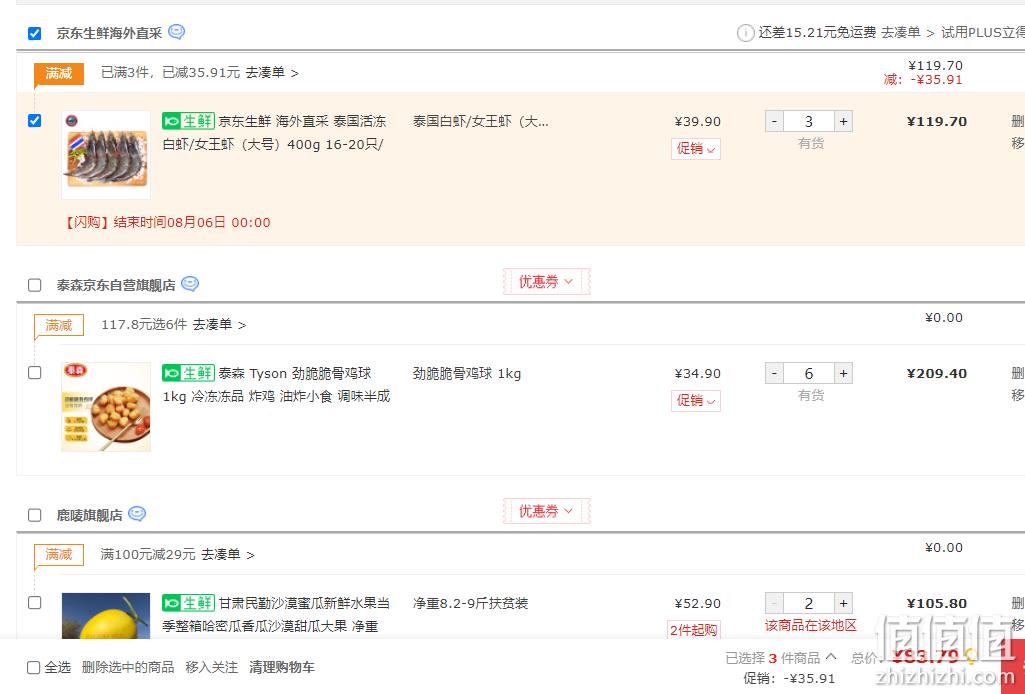This screenshot has height=694, width=1025.
Task: Check the 泰森京东自营旗舰店 store checkbox
Action: (x=35, y=286)
